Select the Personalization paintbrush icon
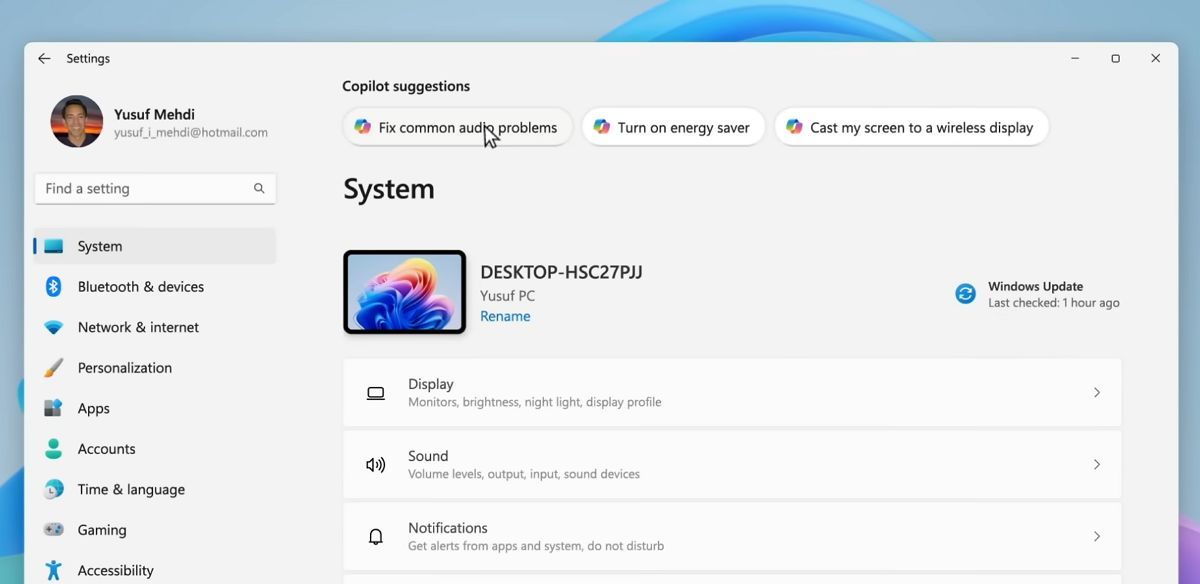The image size is (1200, 584). [54, 368]
